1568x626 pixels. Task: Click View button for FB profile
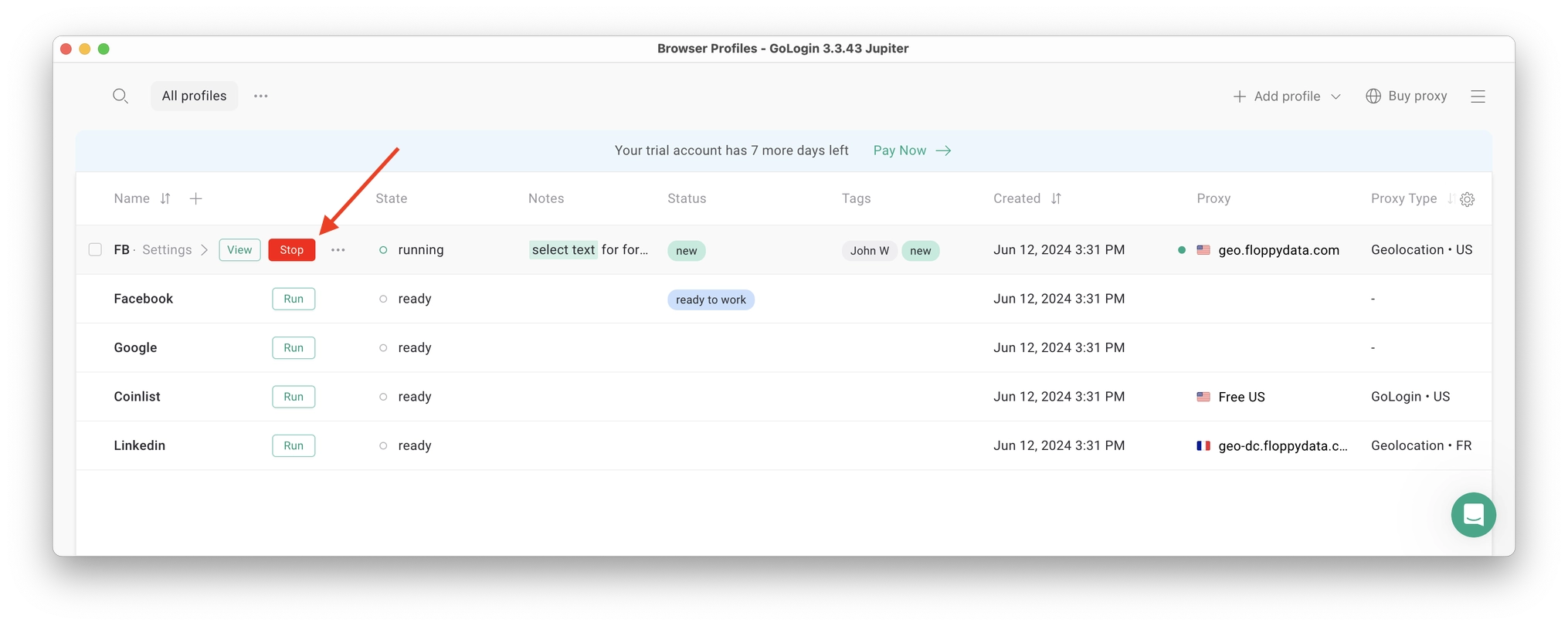(239, 249)
